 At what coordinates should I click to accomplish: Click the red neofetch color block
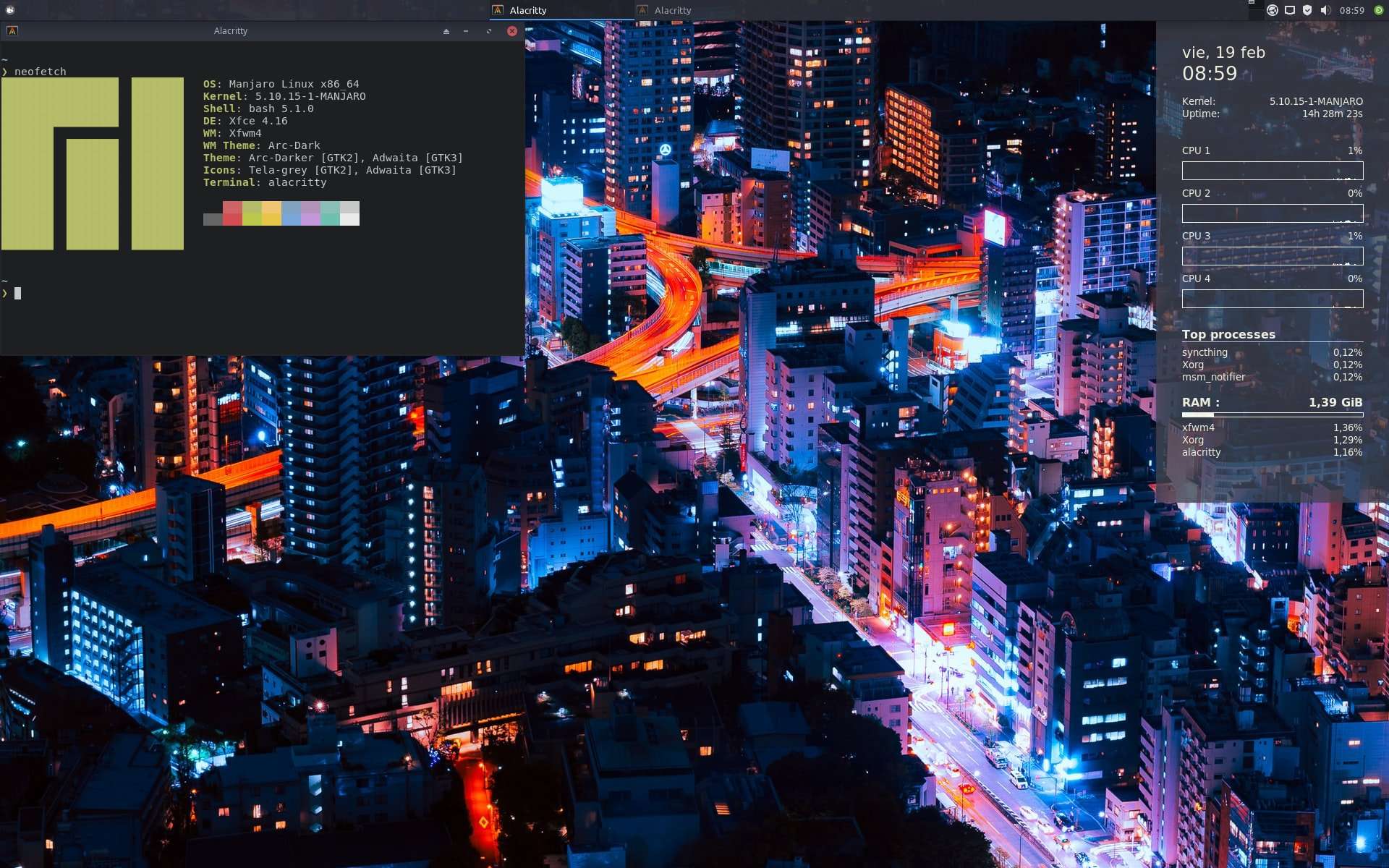tap(232, 213)
